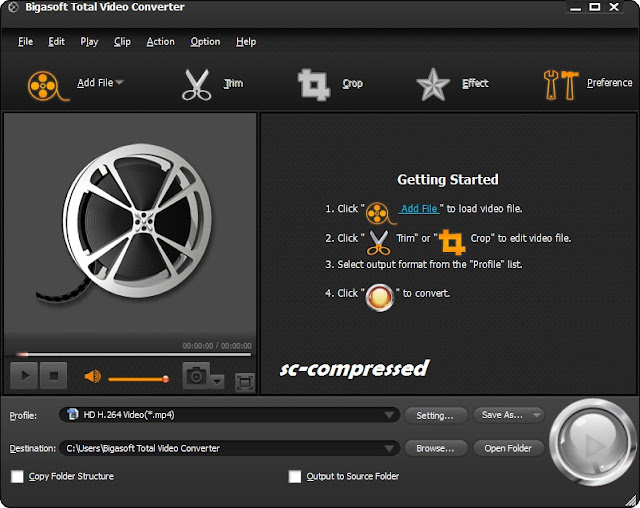
Task: Click the Setting... button
Action: tap(435, 415)
